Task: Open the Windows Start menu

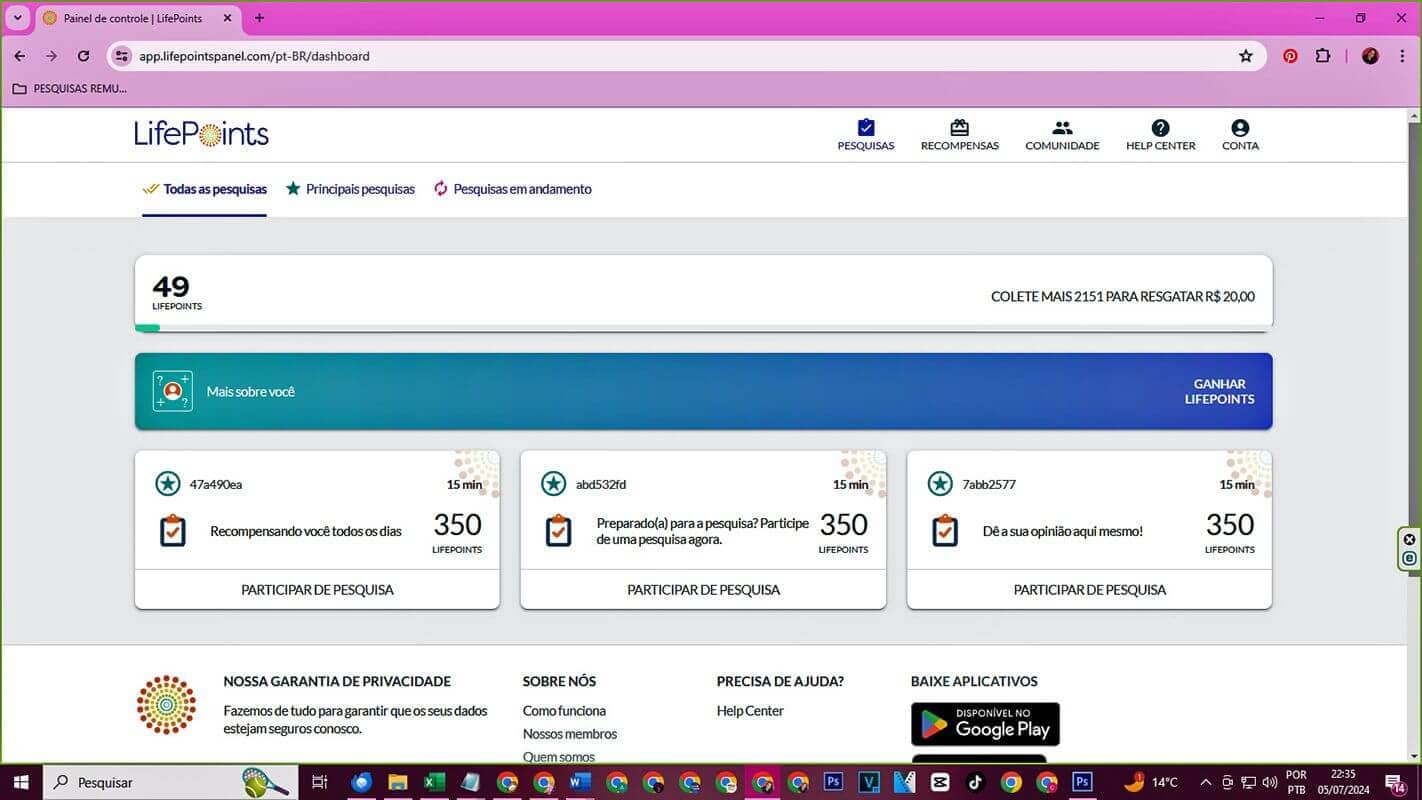Action: click(20, 782)
